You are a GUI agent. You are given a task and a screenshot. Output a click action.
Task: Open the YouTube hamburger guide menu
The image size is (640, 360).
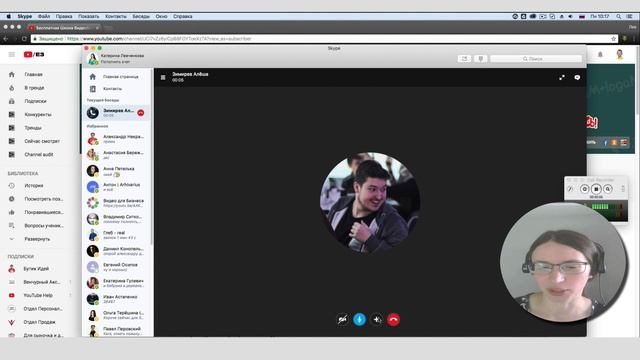pos(12,54)
